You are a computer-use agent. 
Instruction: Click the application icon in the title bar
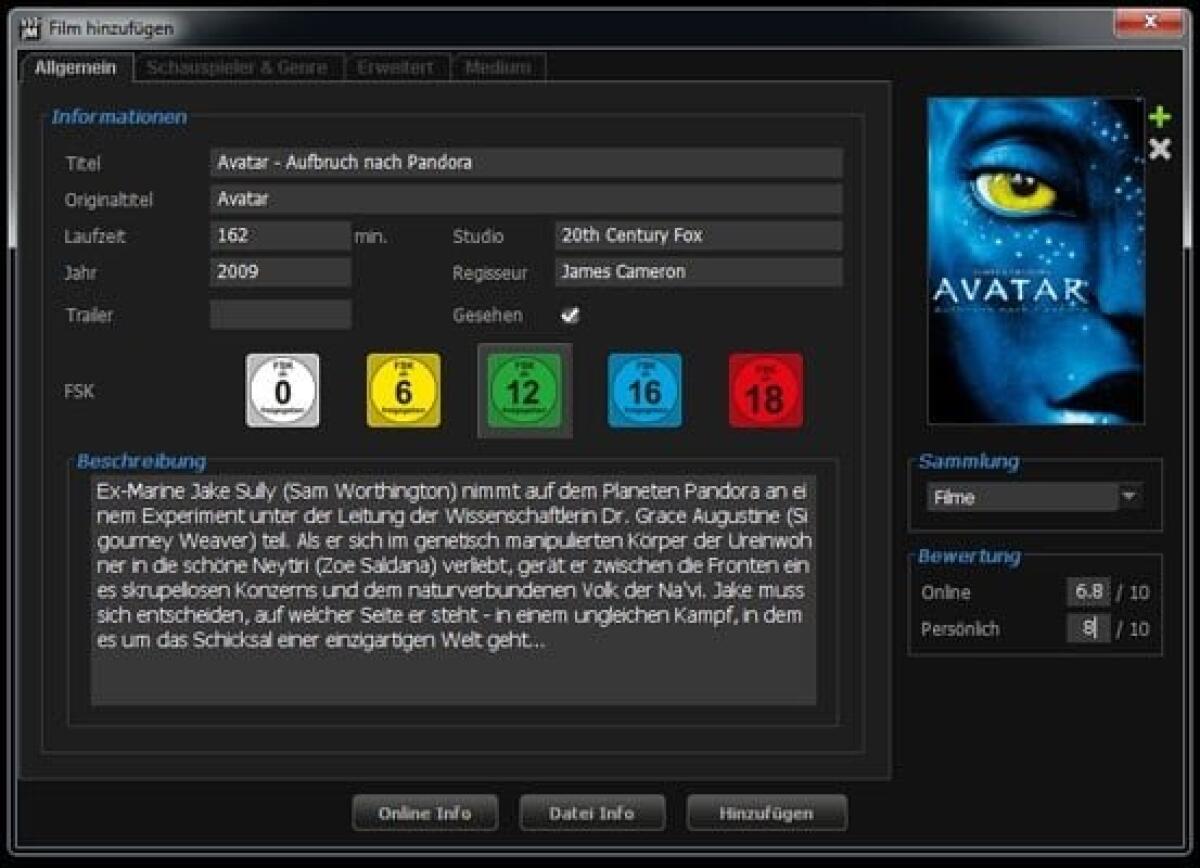28,27
